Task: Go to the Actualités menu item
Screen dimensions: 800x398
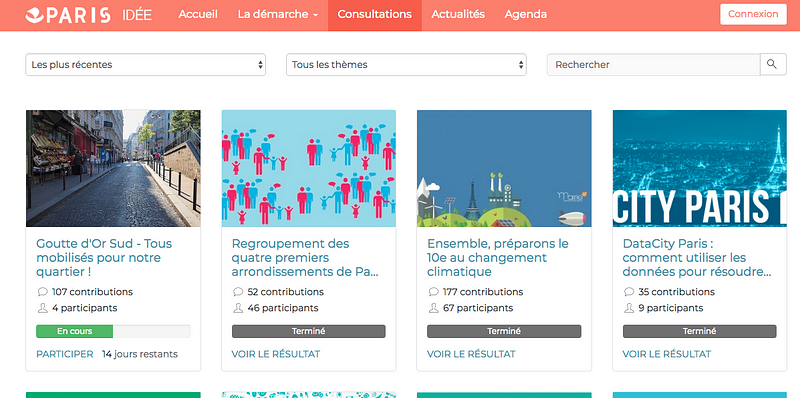Action: 458,15
